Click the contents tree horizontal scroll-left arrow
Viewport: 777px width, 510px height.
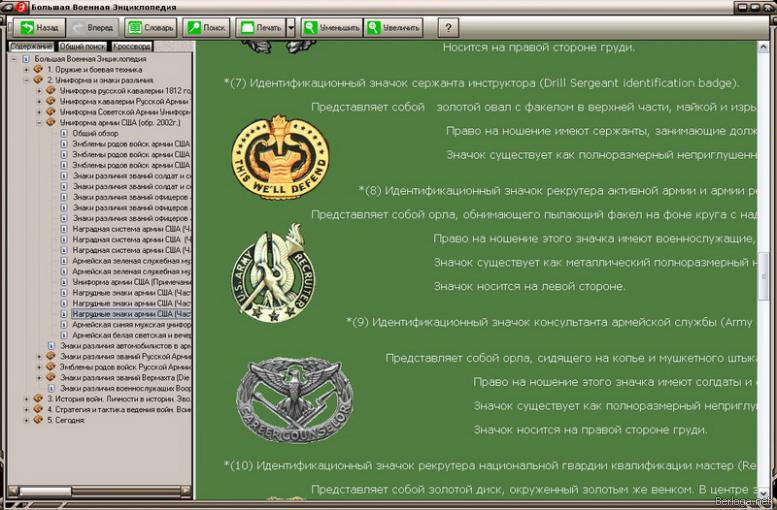click(13, 491)
